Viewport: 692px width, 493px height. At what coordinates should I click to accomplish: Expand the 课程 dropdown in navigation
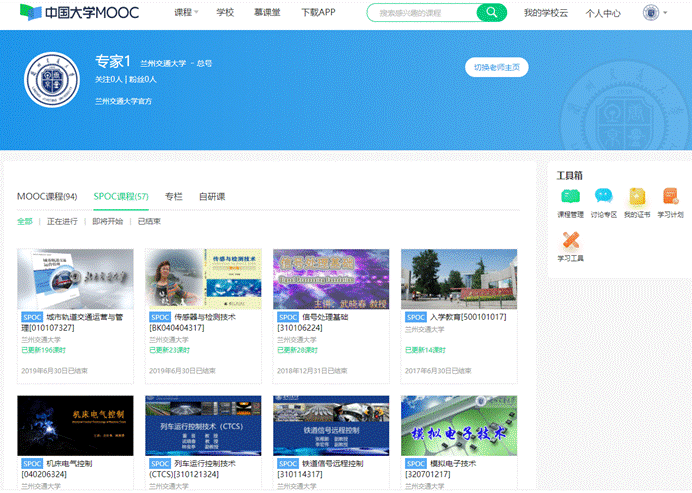pyautogui.click(x=185, y=13)
